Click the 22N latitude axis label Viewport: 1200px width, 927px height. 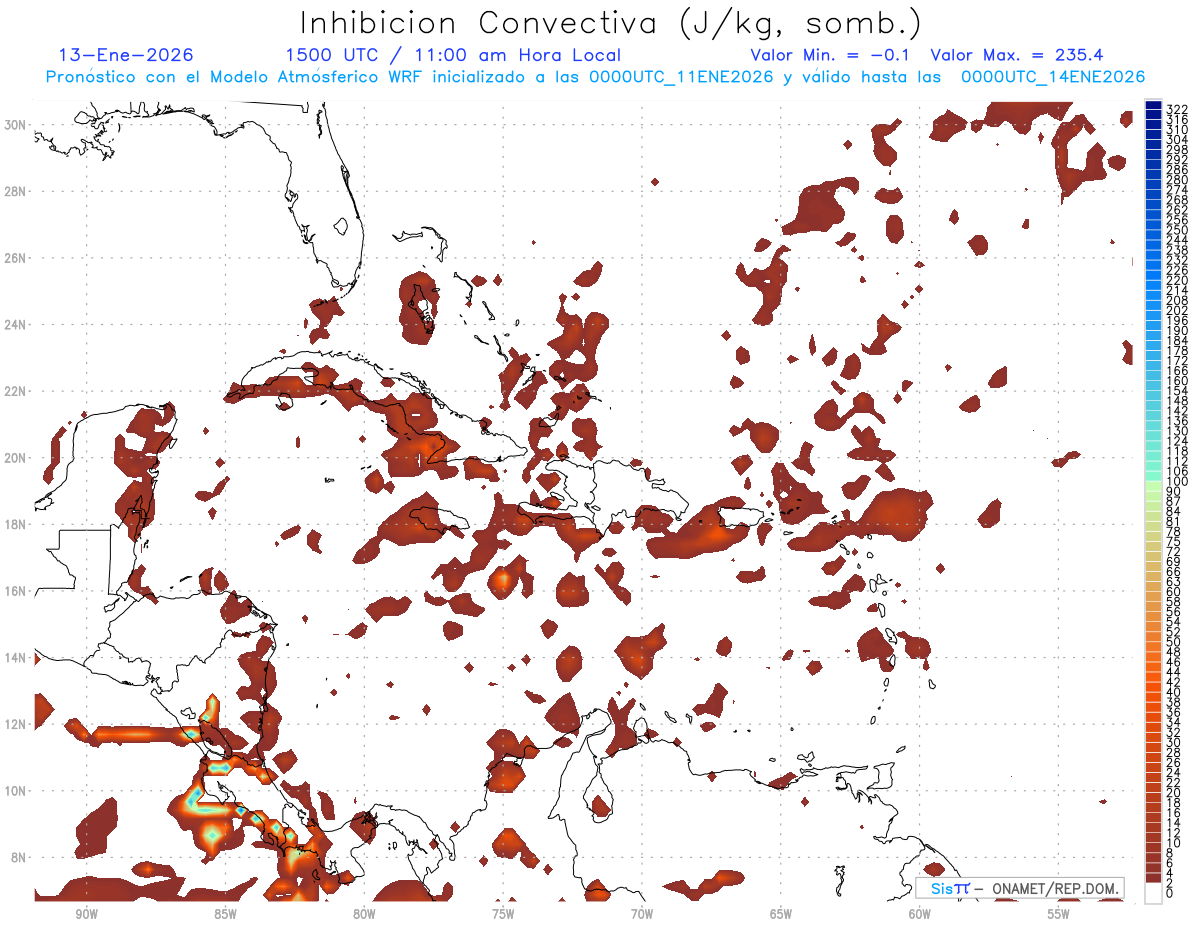(x=15, y=391)
